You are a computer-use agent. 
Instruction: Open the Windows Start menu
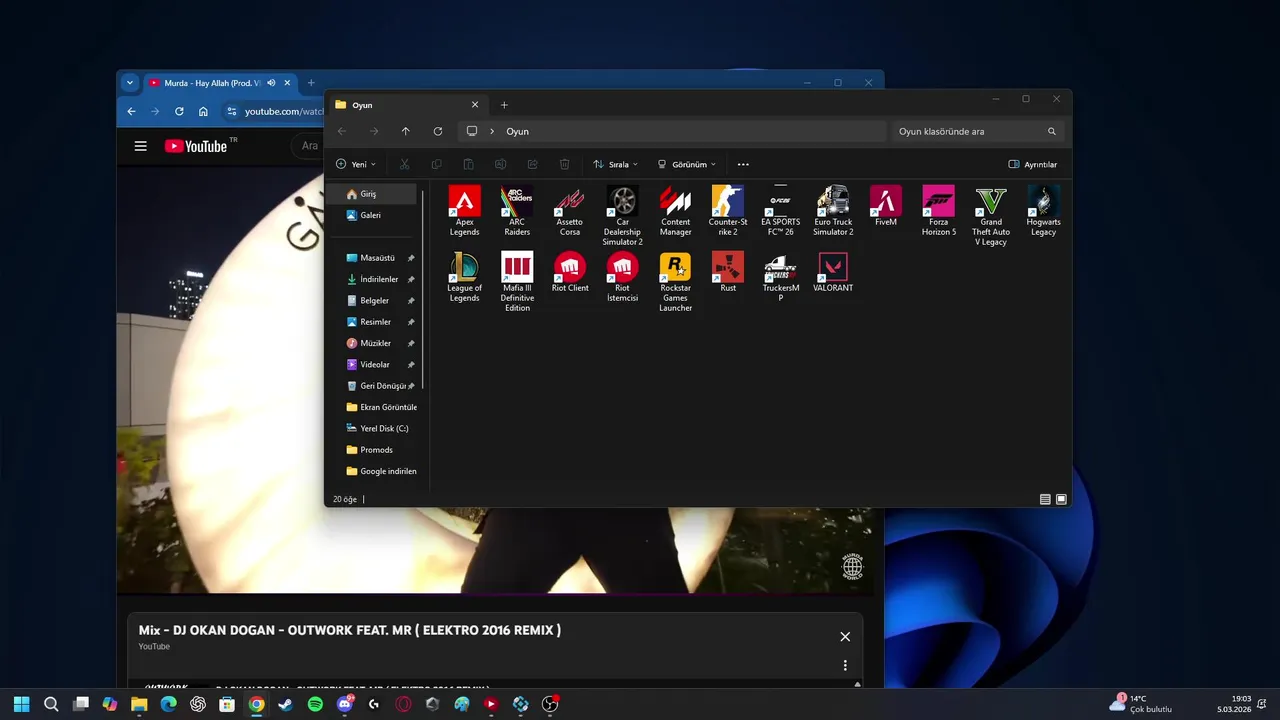tap(21, 704)
